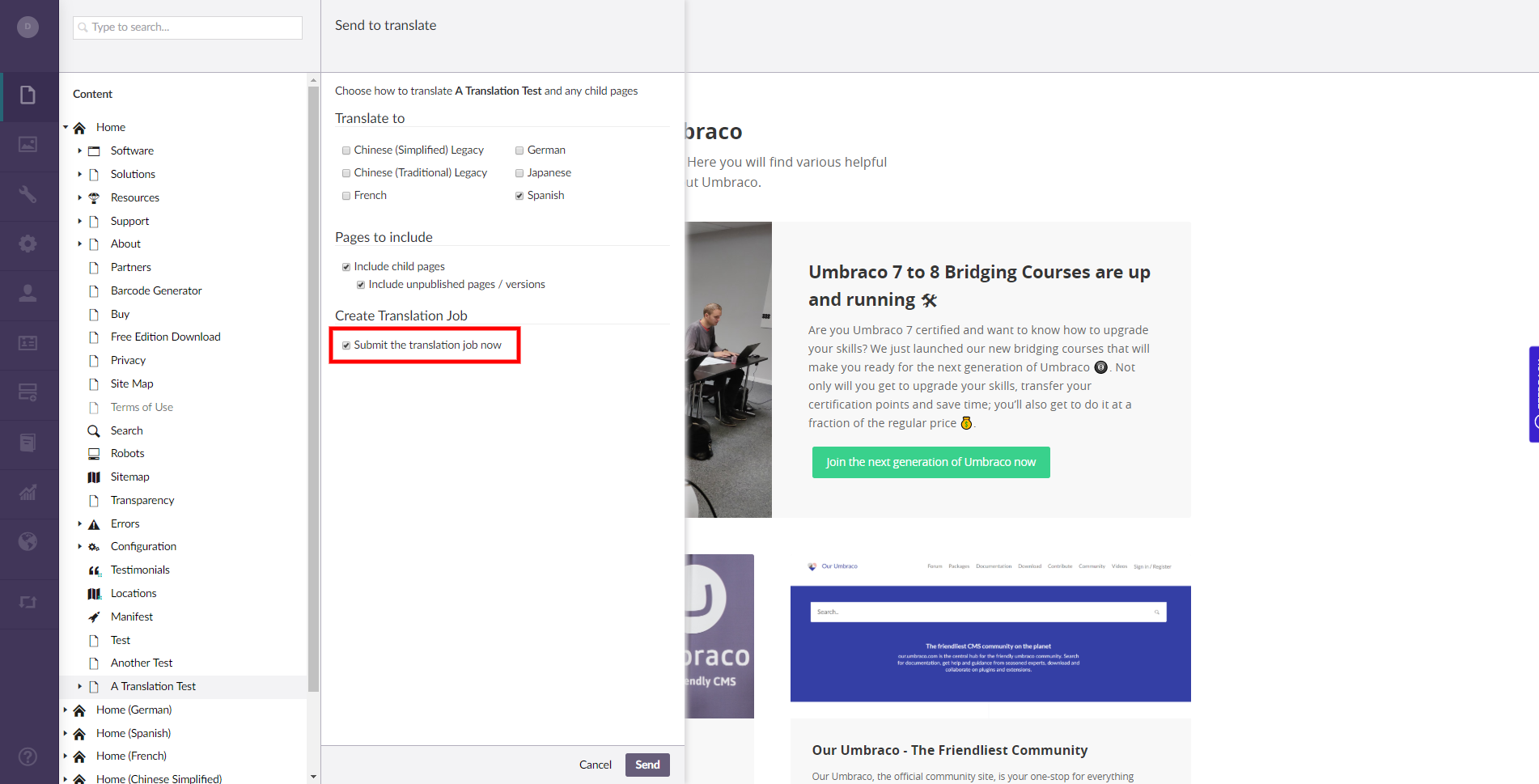Select Partners in content tree
The width and height of the screenshot is (1539, 784).
pos(131,267)
